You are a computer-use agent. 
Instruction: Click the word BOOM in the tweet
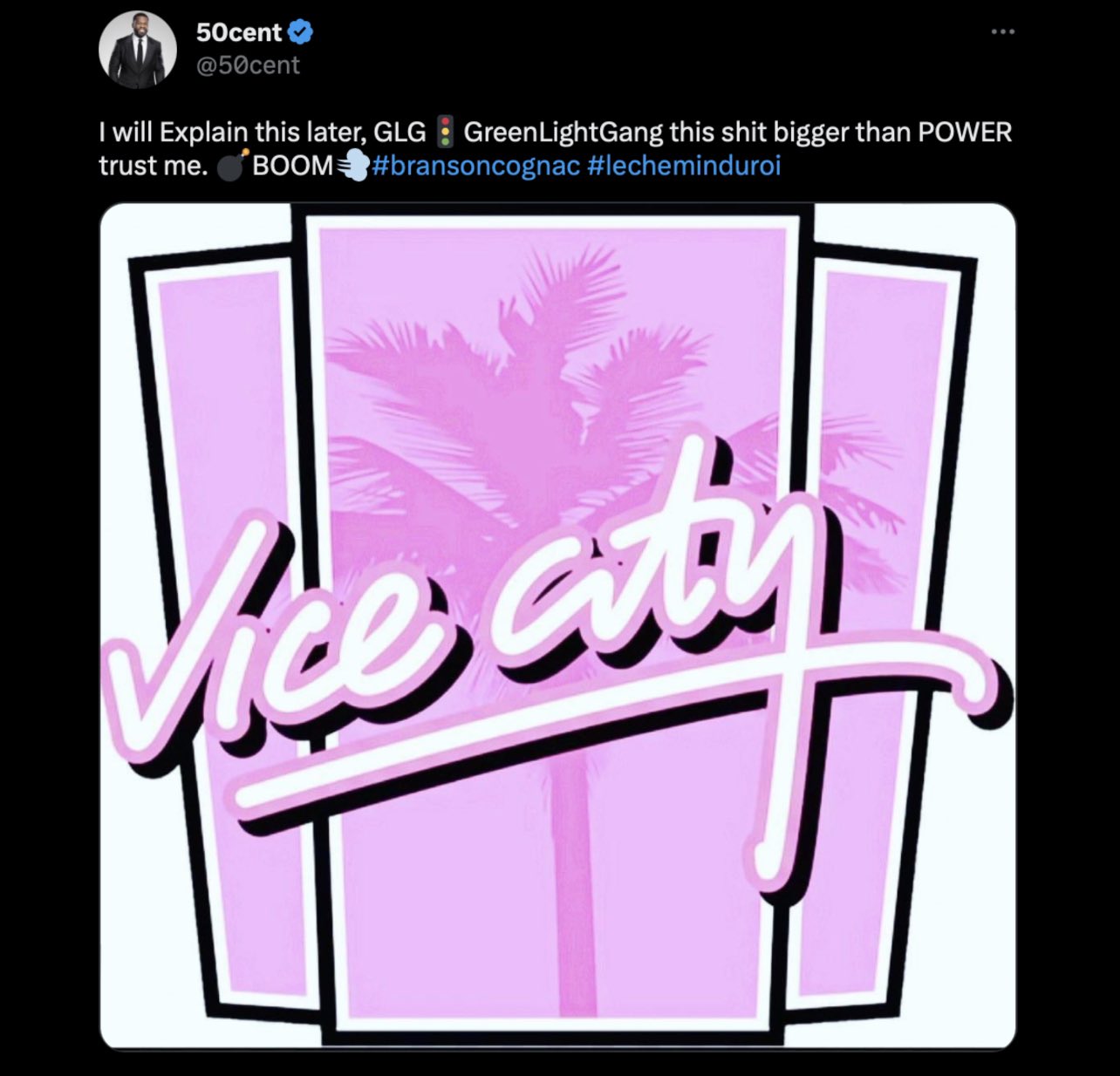[292, 165]
